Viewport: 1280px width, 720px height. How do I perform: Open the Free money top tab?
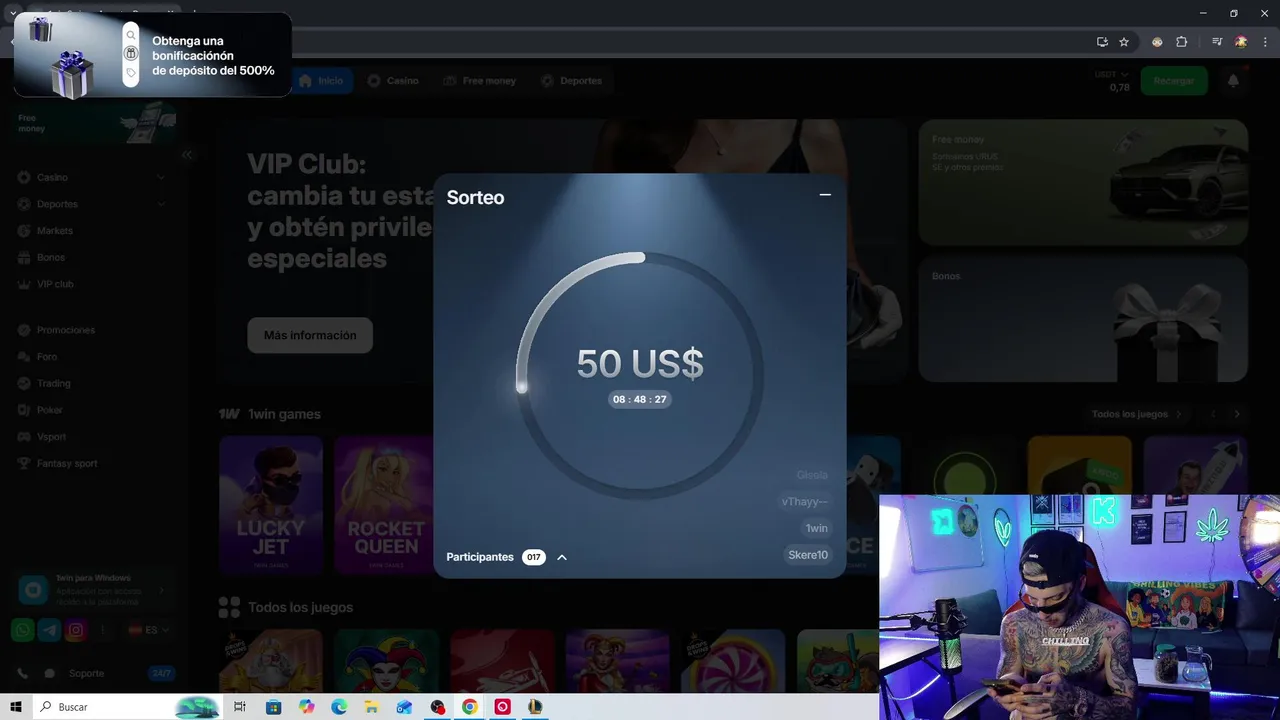[x=480, y=81]
